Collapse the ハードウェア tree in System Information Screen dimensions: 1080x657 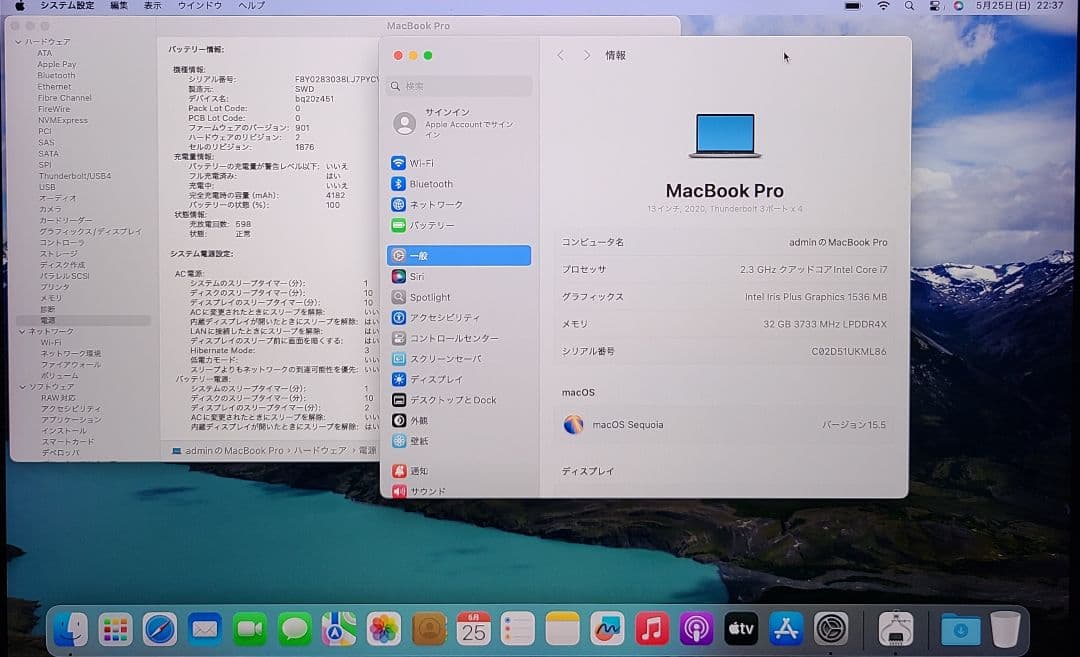tap(19, 42)
